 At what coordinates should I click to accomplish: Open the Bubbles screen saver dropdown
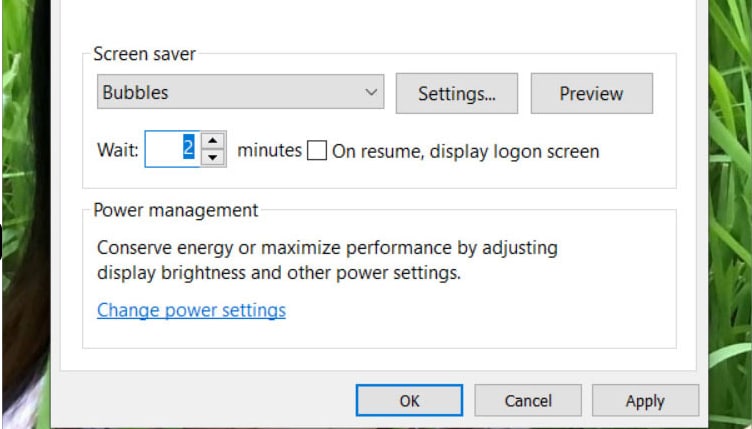(230, 93)
